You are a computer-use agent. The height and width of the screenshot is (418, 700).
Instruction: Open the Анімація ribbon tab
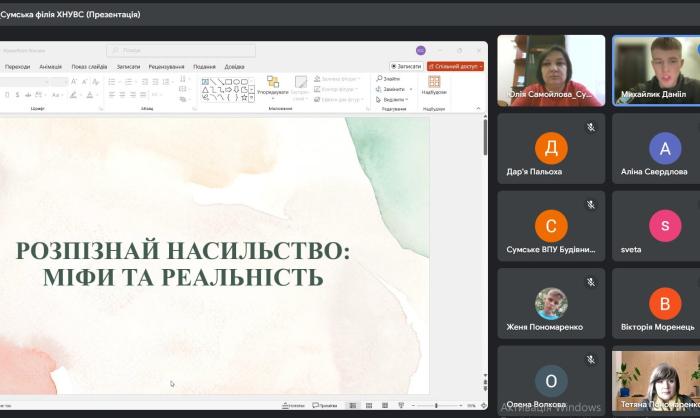point(50,66)
